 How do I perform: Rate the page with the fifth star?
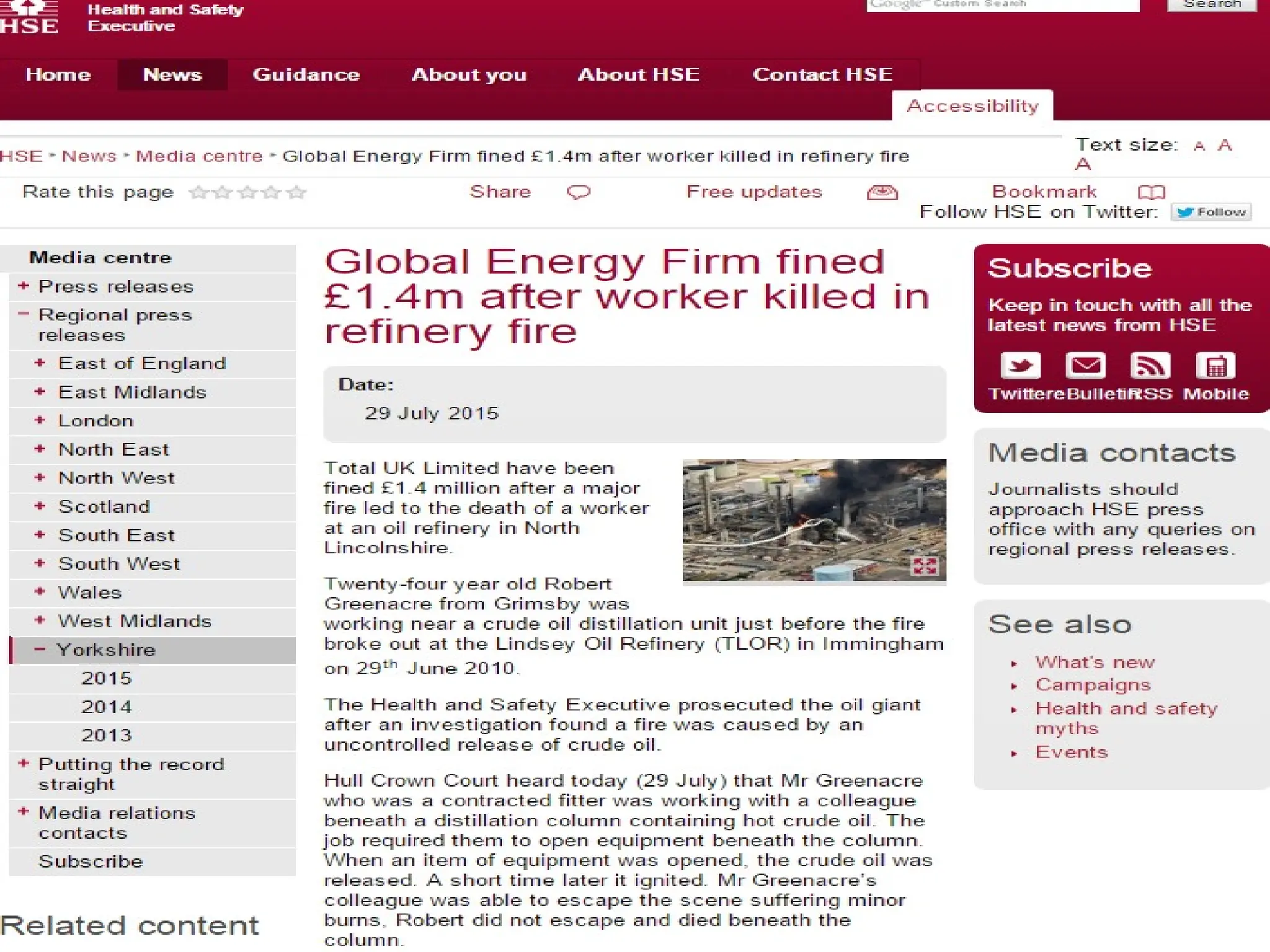click(297, 192)
